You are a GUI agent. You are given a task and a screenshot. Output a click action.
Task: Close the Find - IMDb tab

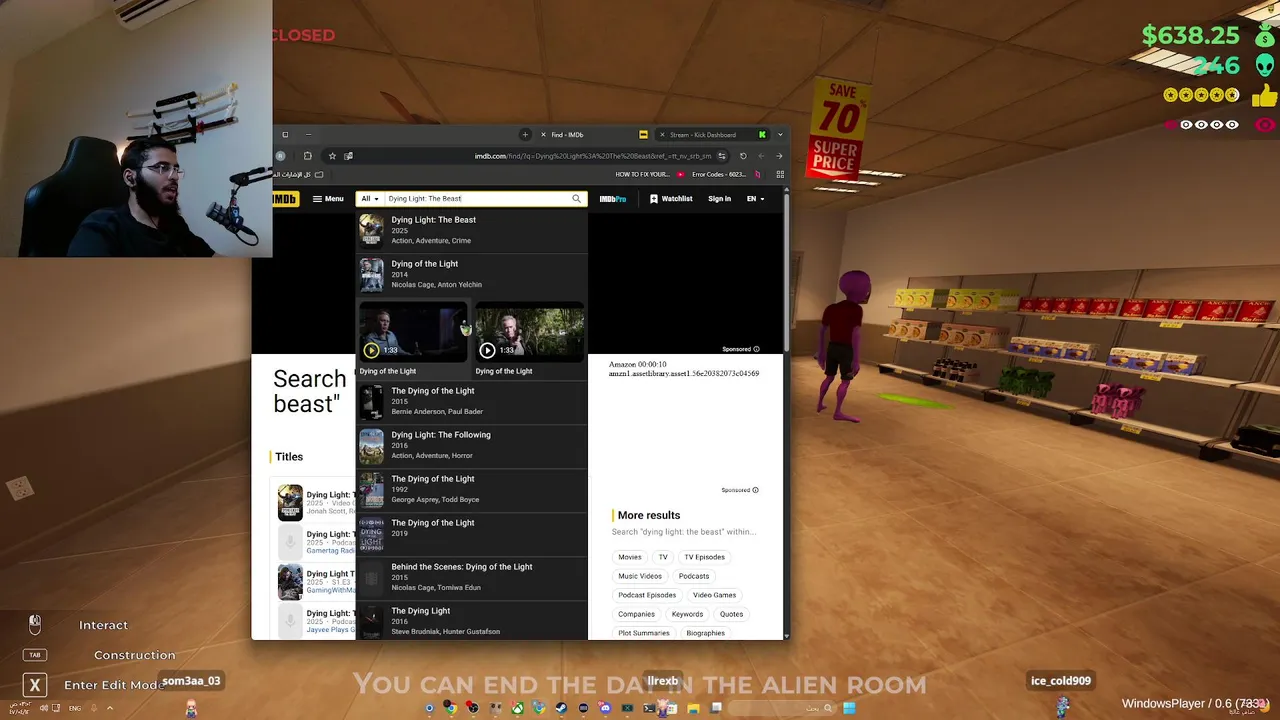tap(543, 135)
